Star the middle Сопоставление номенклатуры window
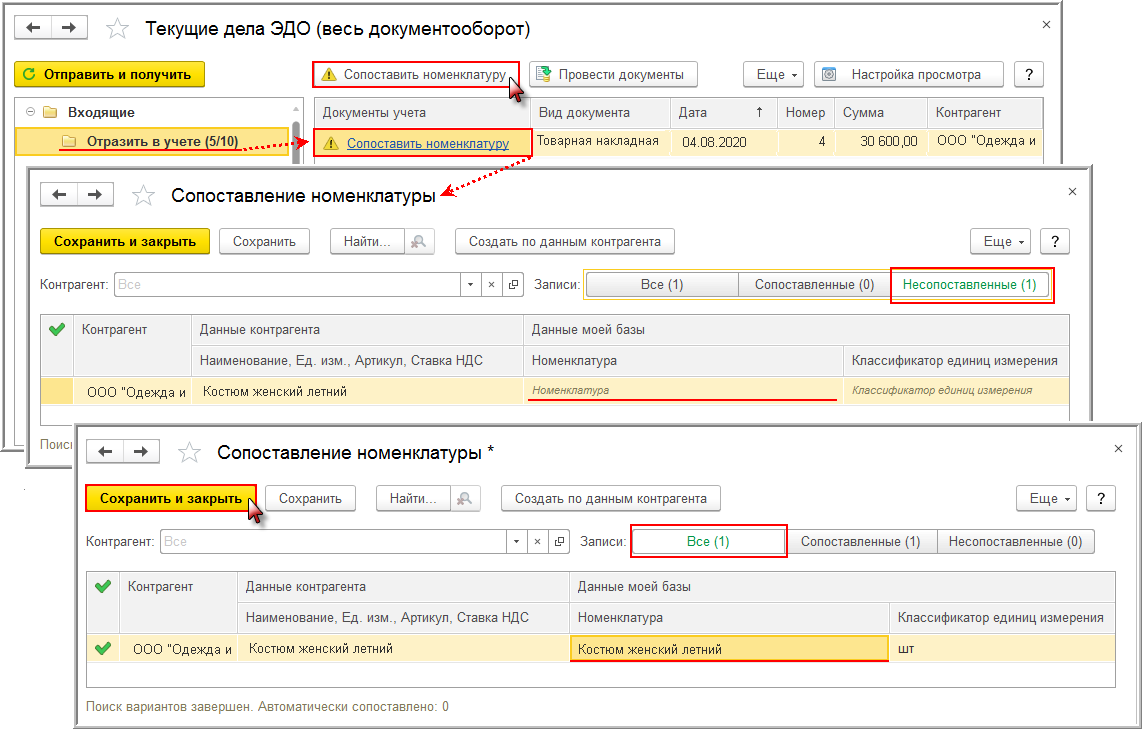Screen dimensions: 1142x730 tap(143, 195)
